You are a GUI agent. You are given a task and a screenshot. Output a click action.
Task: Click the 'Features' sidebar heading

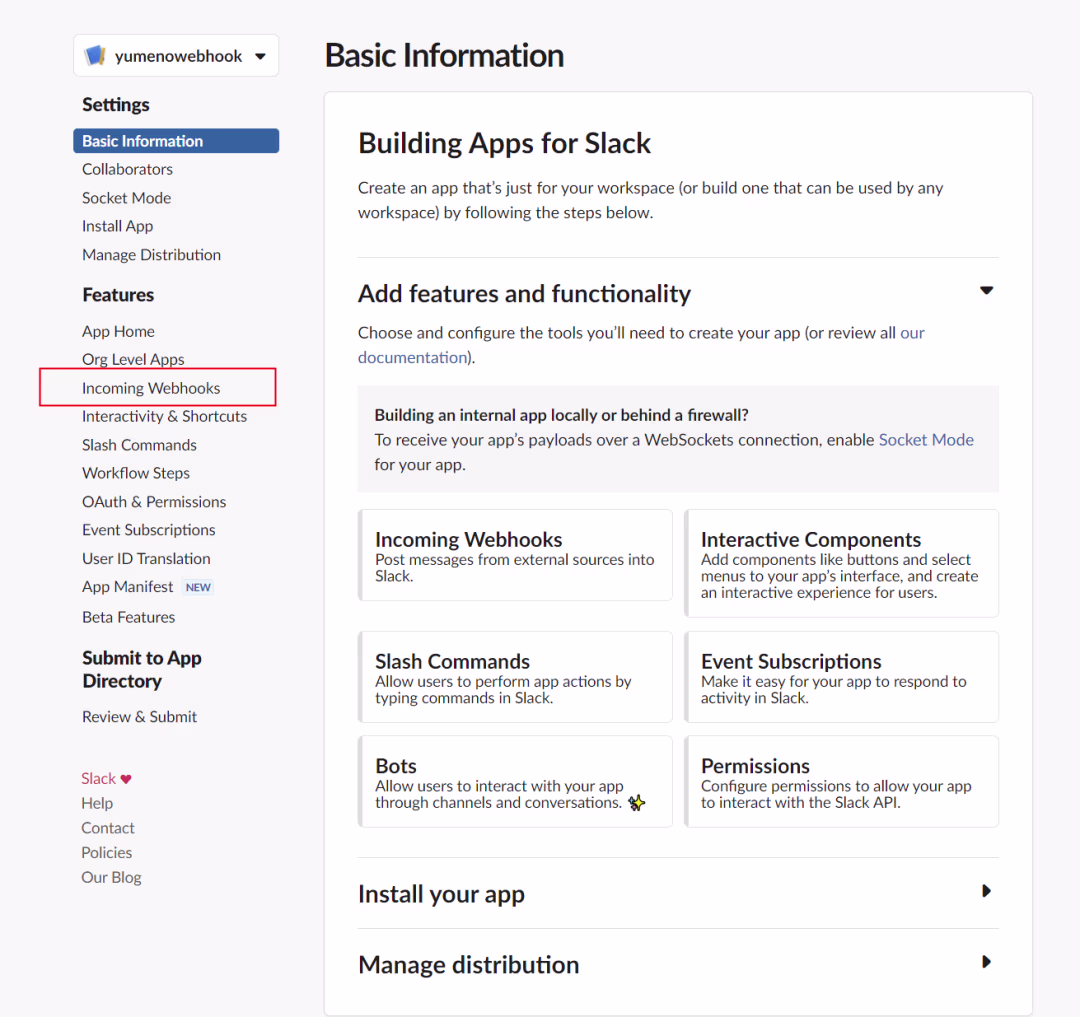[118, 295]
